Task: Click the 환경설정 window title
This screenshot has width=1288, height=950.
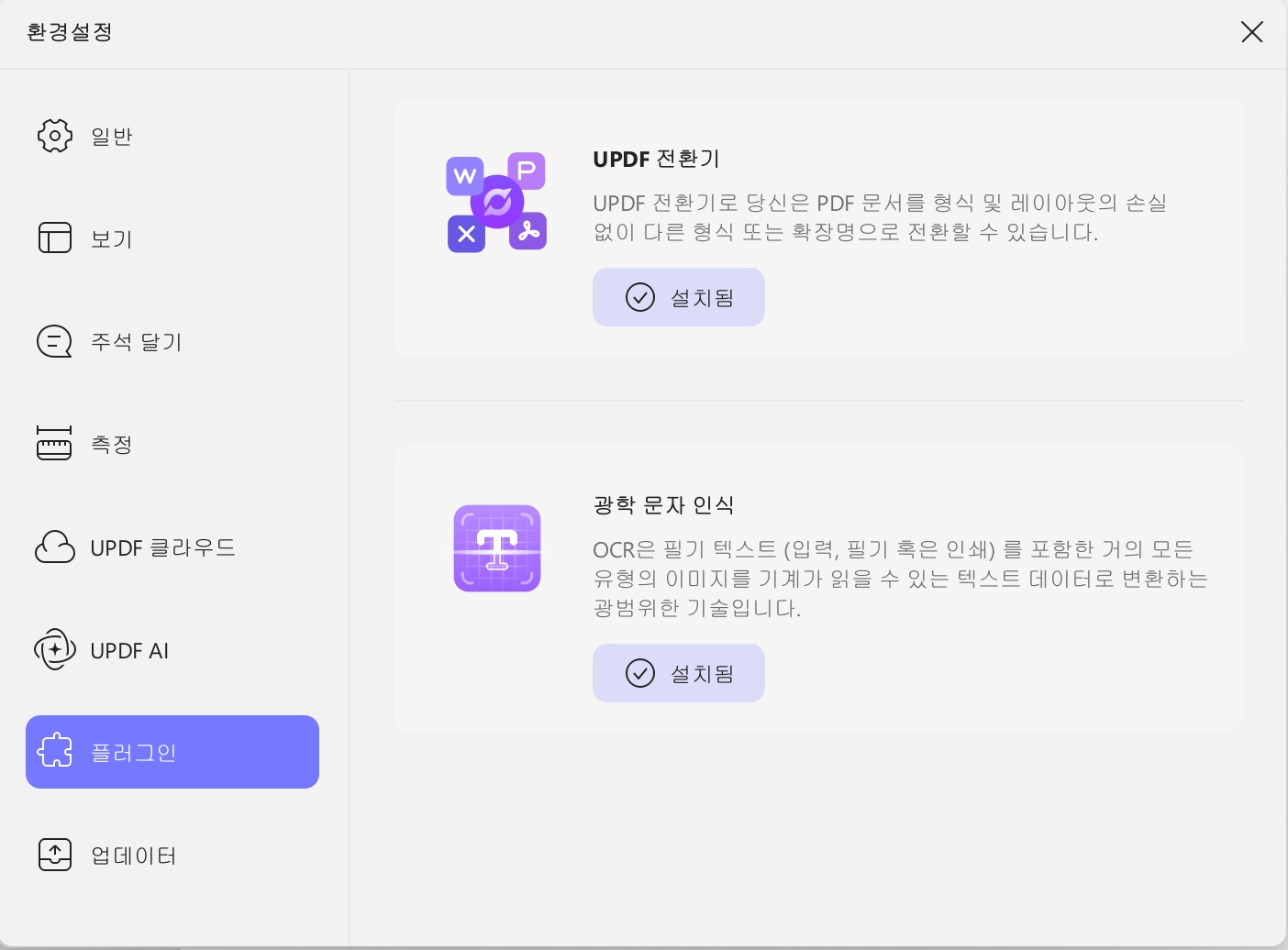Action: tap(70, 32)
